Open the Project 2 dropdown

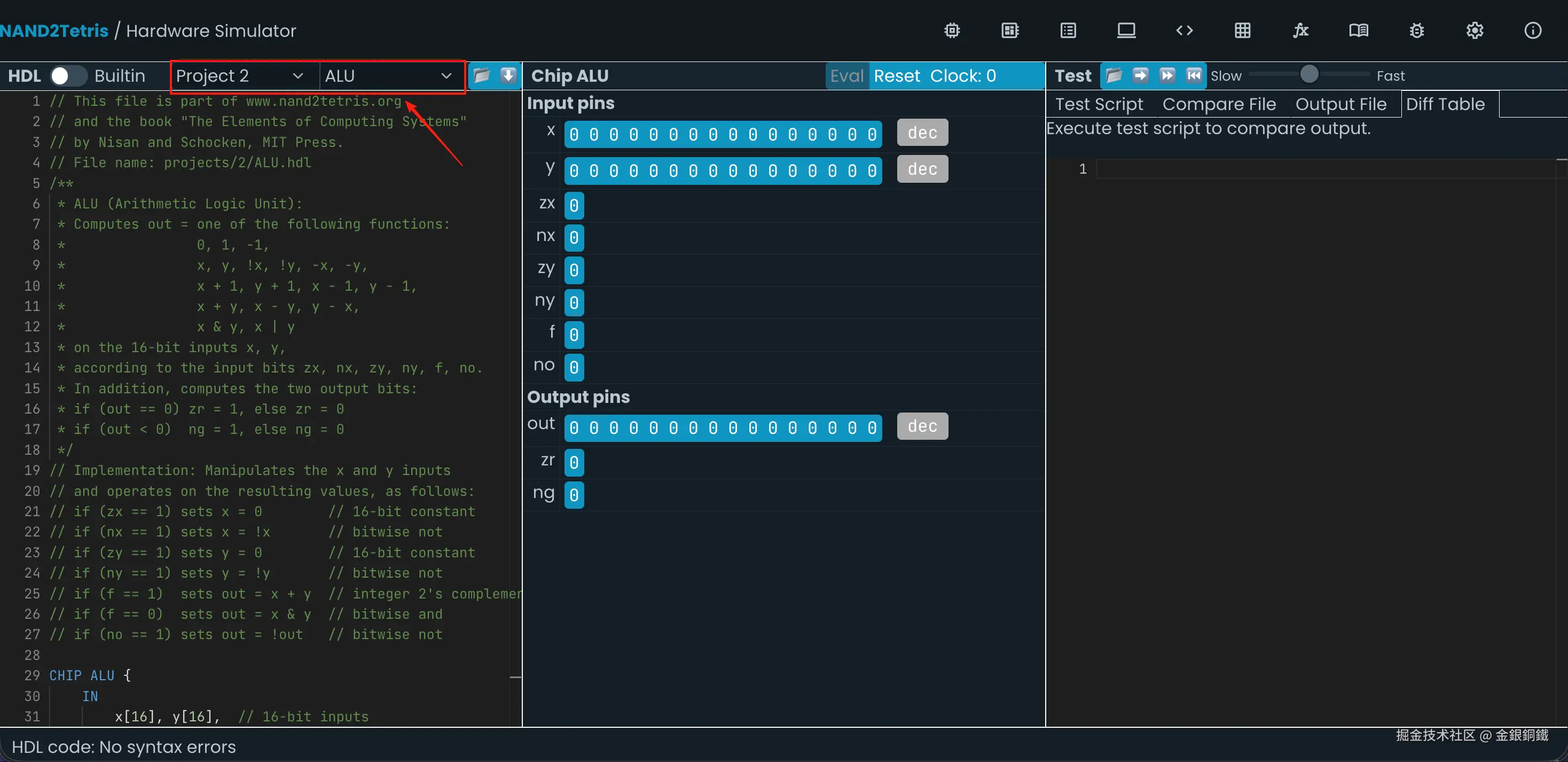pos(239,75)
